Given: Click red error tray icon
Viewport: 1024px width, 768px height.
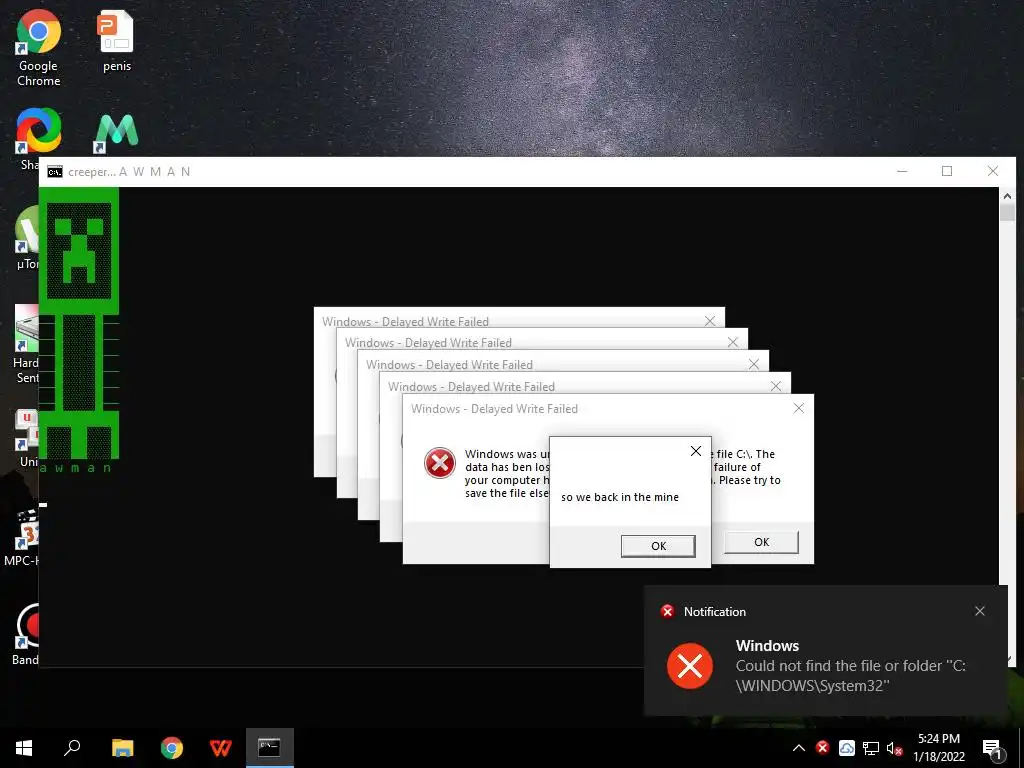Looking at the screenshot, I should click(822, 748).
